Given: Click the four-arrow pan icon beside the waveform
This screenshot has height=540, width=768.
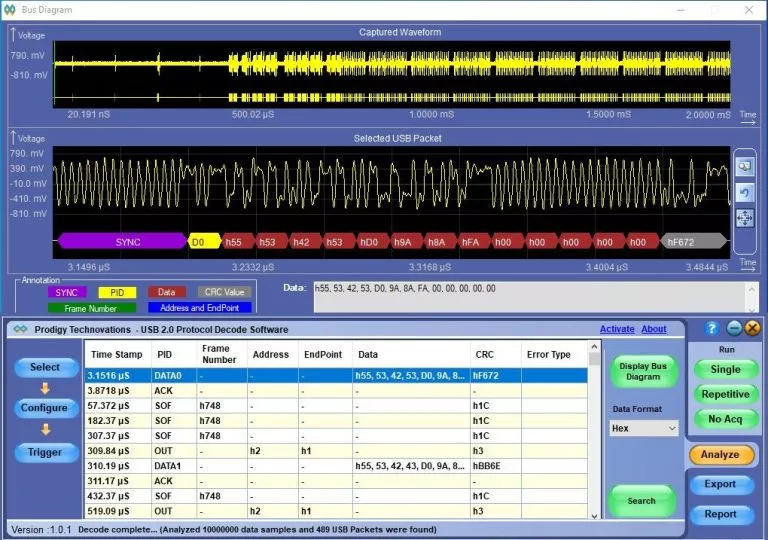Looking at the screenshot, I should [744, 217].
